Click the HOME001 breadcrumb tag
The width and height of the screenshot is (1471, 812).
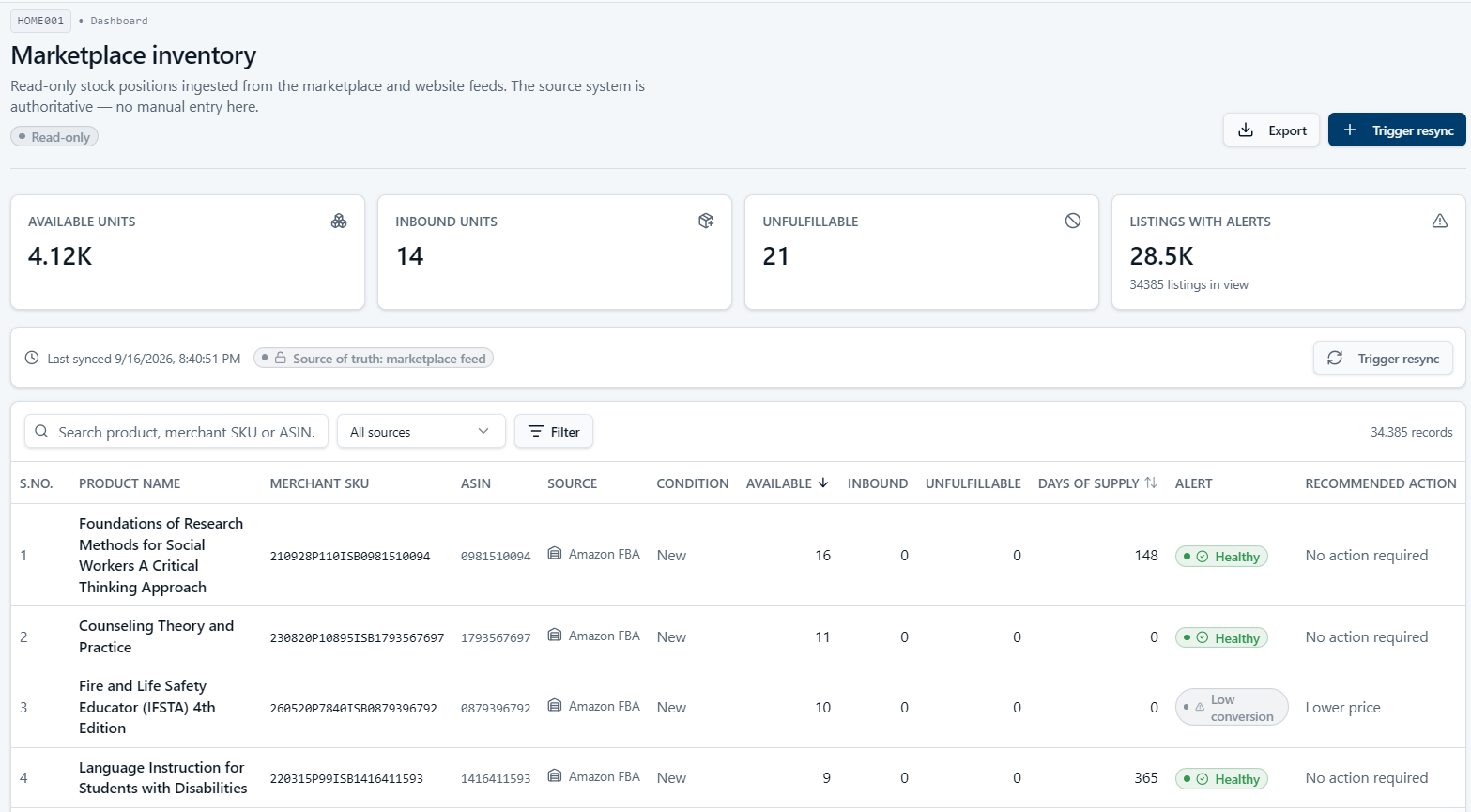(40, 21)
